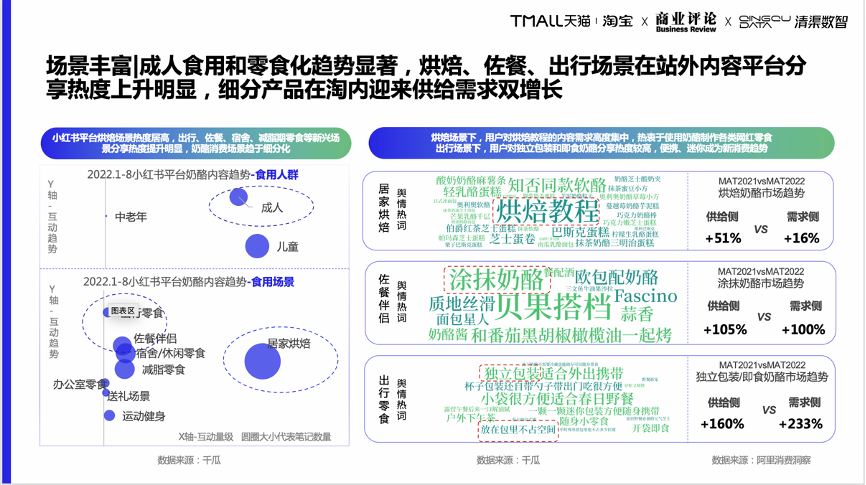Click the +105% supply figure
Screen dimensions: 866x485
725,329
